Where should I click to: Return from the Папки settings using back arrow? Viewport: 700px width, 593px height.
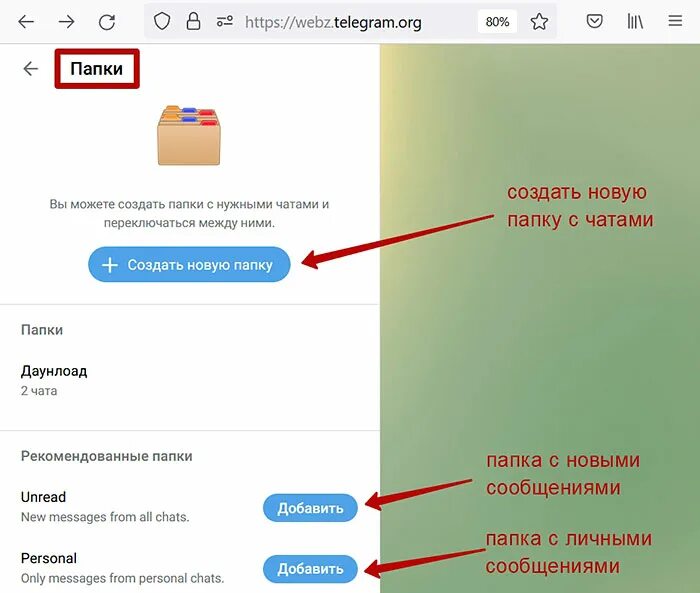click(x=30, y=68)
